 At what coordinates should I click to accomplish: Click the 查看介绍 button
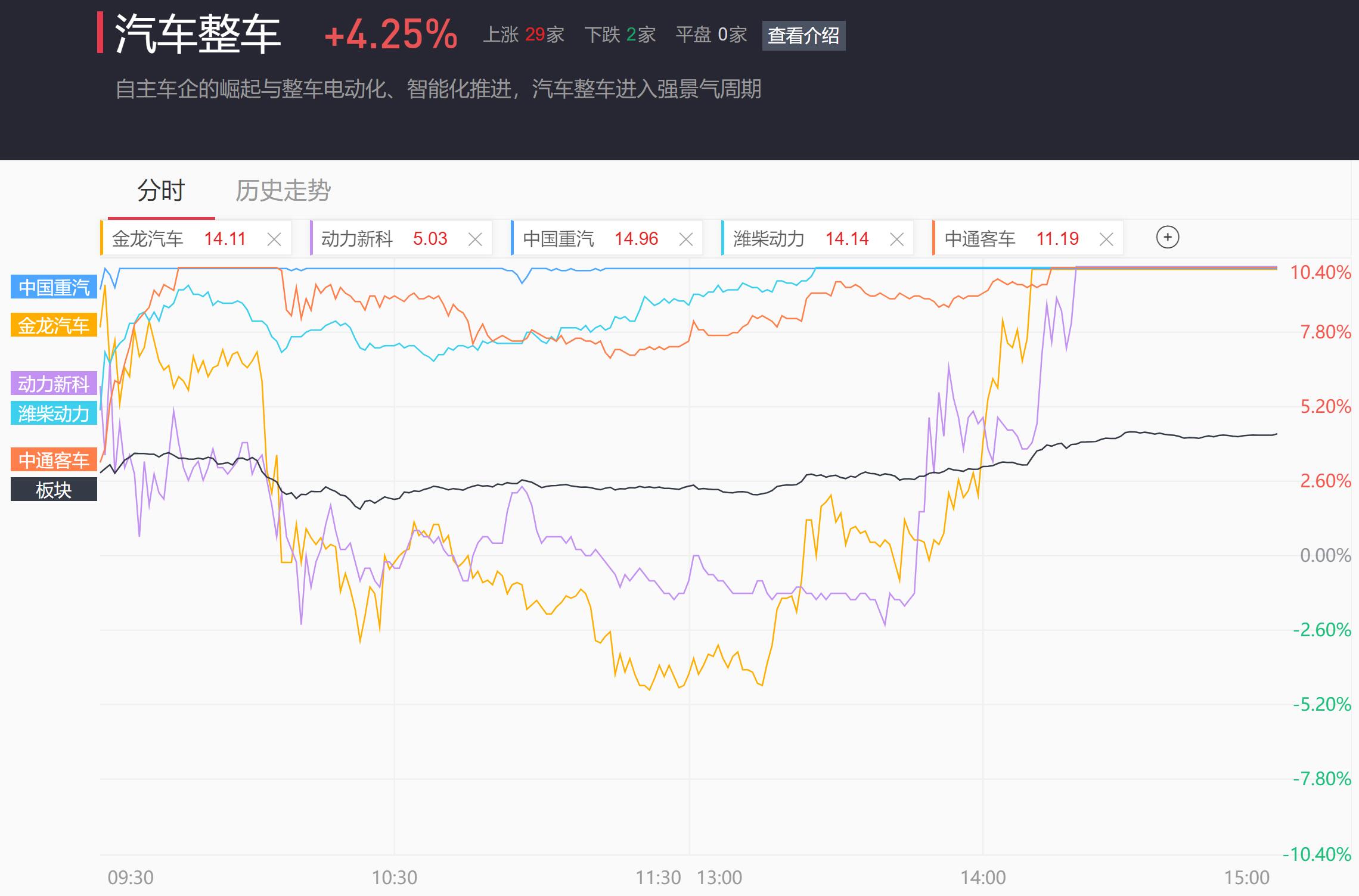click(803, 36)
